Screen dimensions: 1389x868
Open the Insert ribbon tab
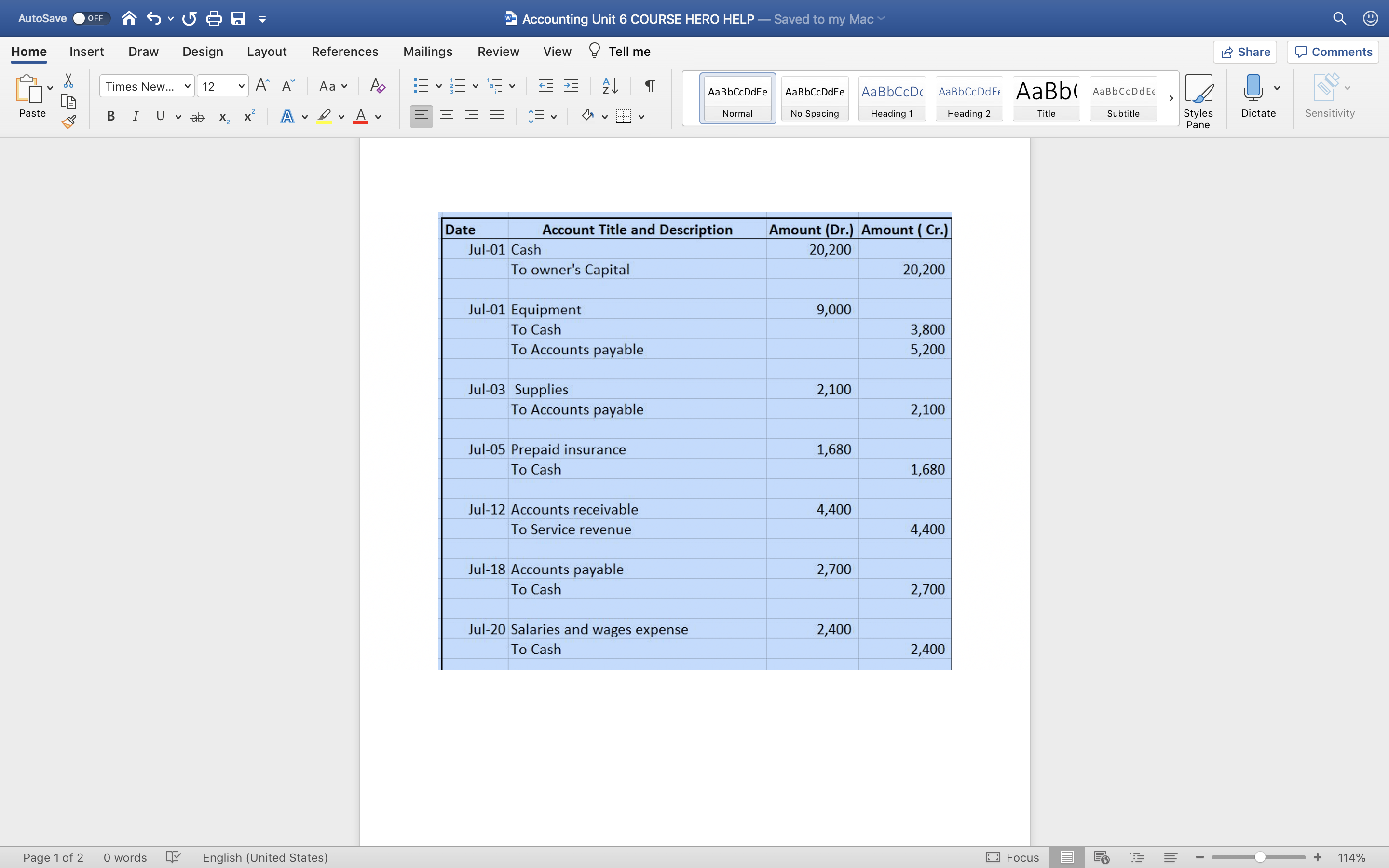[87, 51]
